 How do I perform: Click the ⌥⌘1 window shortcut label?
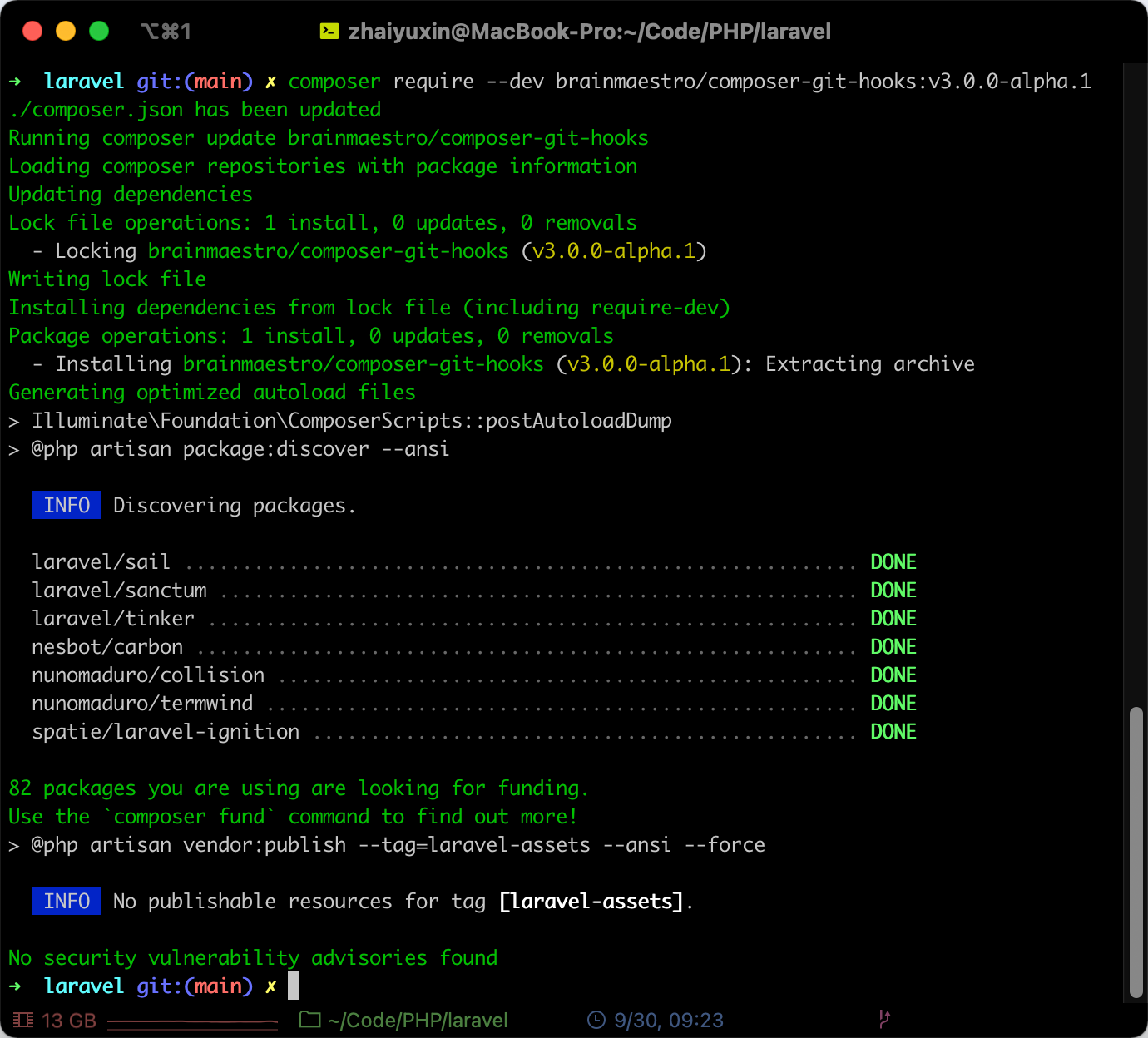point(166,32)
